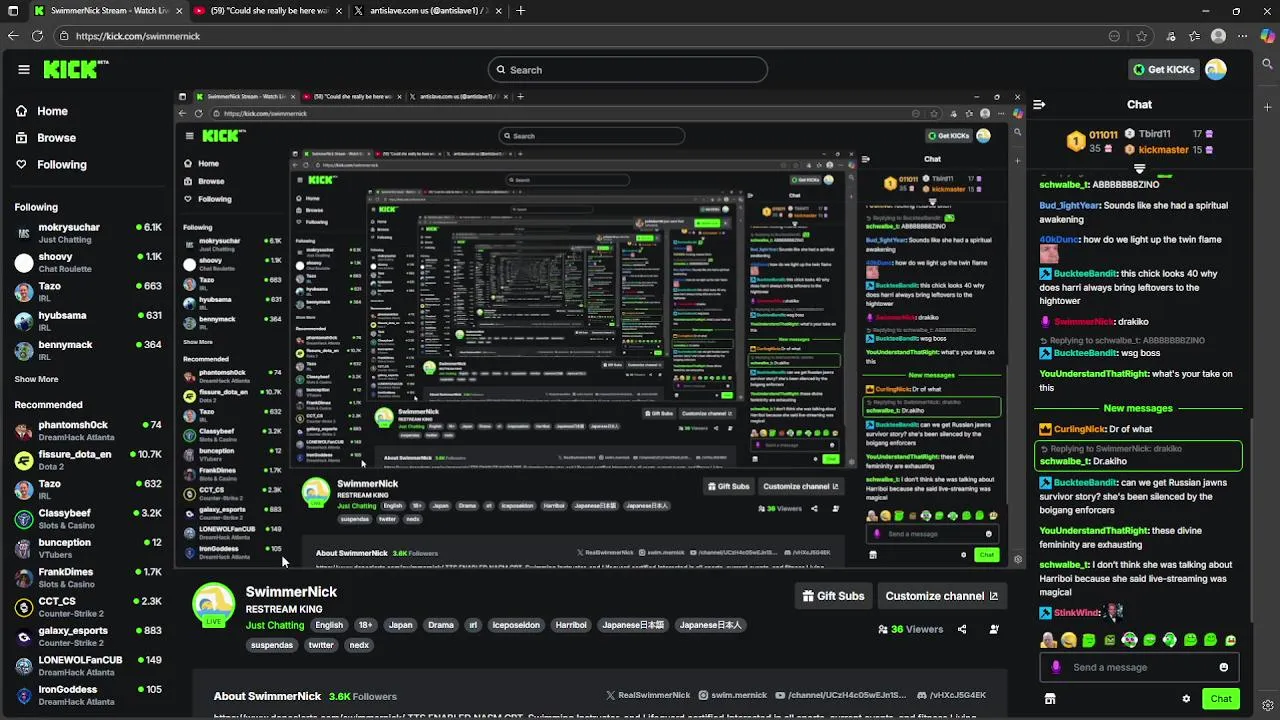Select the suspendas tag
This screenshot has height=720, width=1280.
point(272,645)
